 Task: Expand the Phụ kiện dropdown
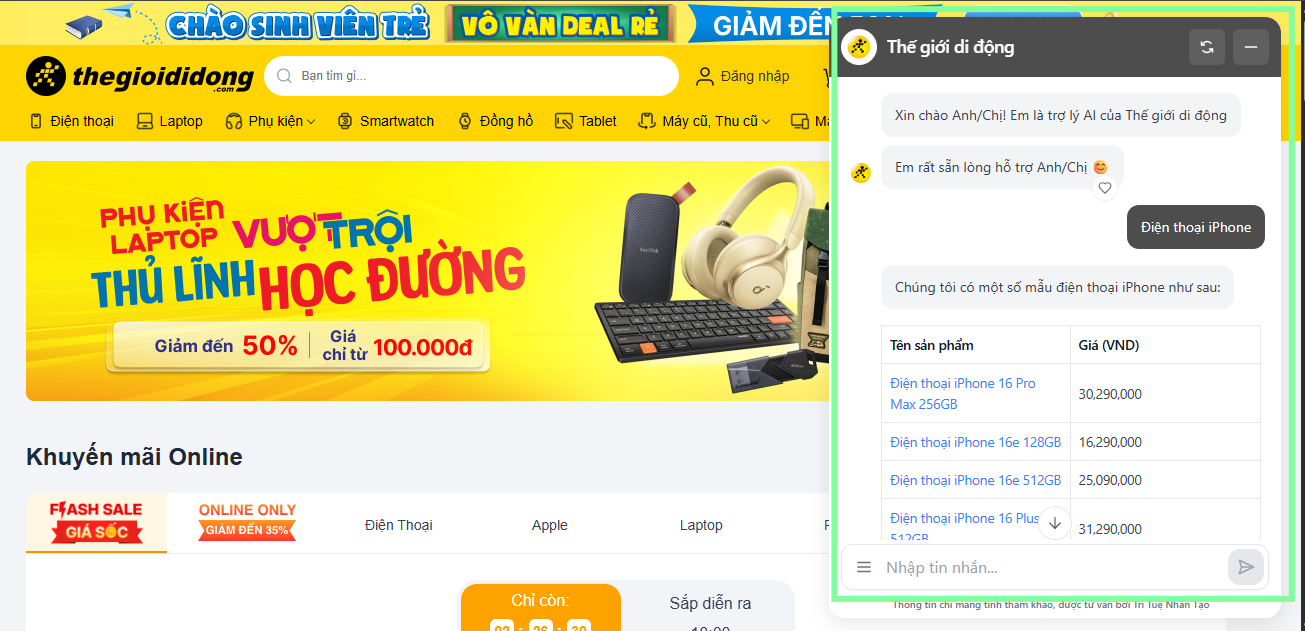point(271,121)
